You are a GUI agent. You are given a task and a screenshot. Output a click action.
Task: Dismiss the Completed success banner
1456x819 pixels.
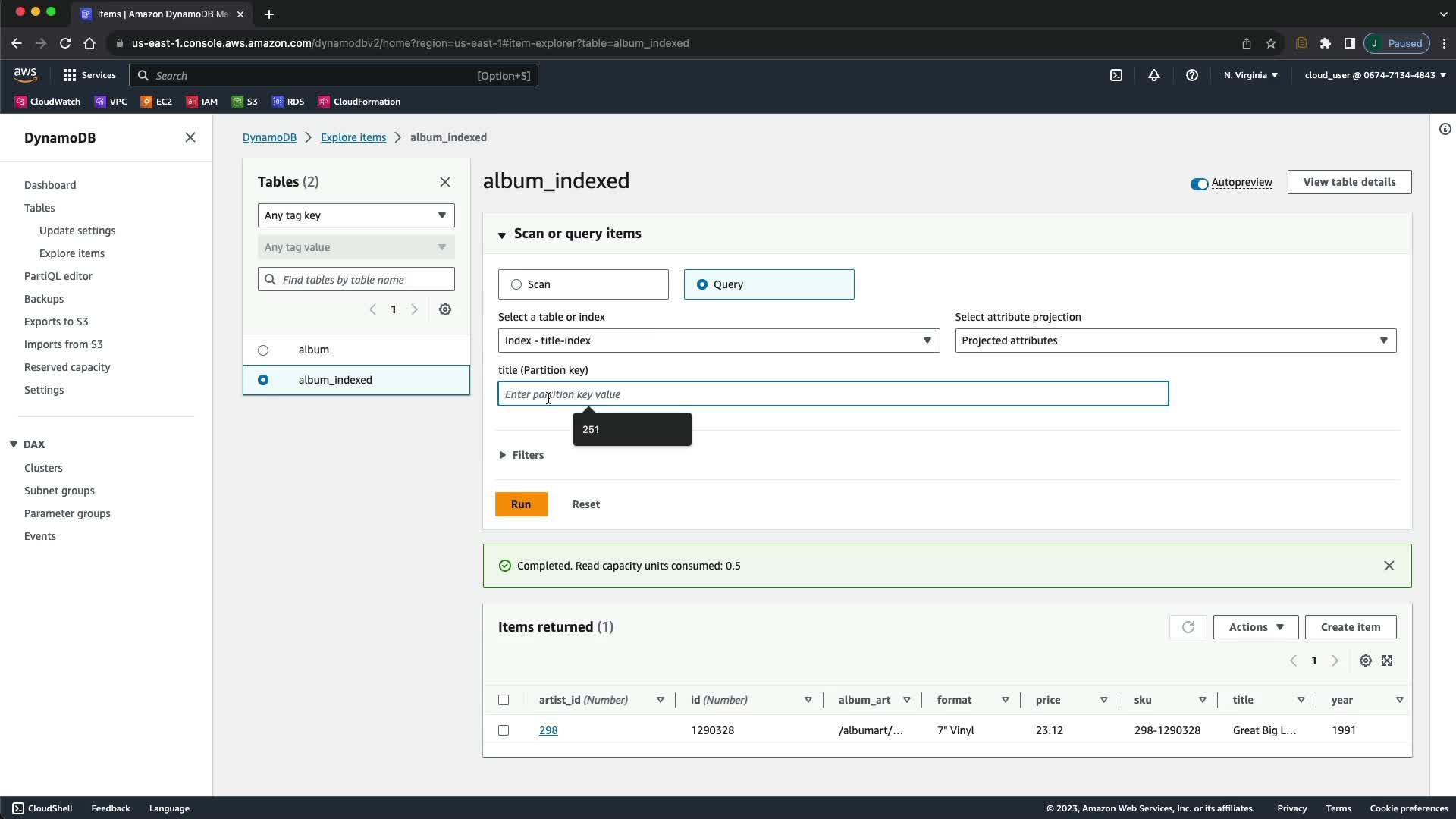point(1389,566)
